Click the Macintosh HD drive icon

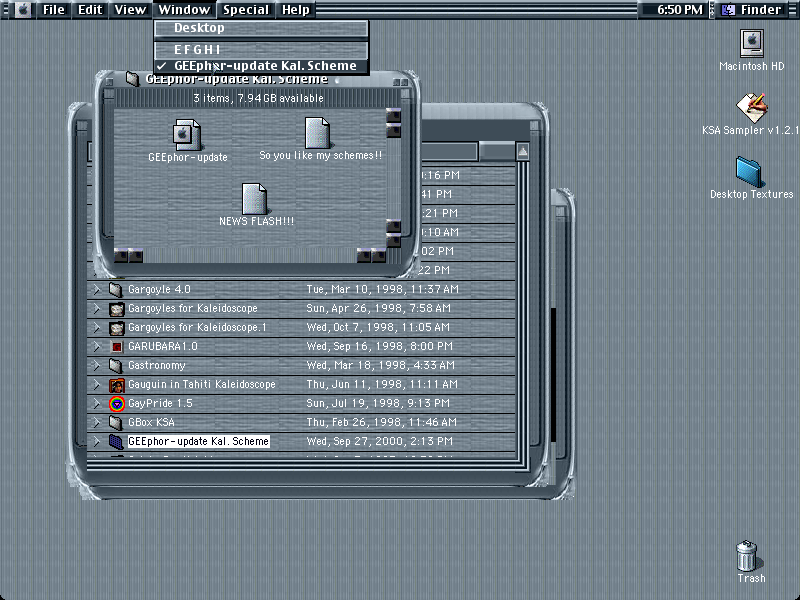(752, 43)
